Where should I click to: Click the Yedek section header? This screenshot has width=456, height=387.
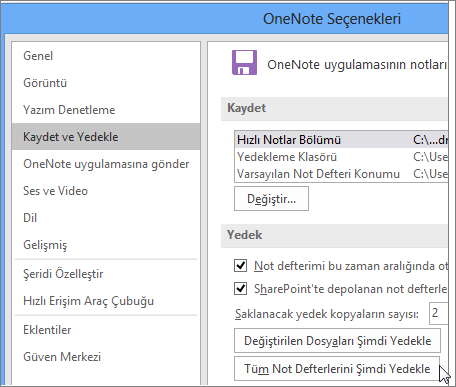(334, 235)
